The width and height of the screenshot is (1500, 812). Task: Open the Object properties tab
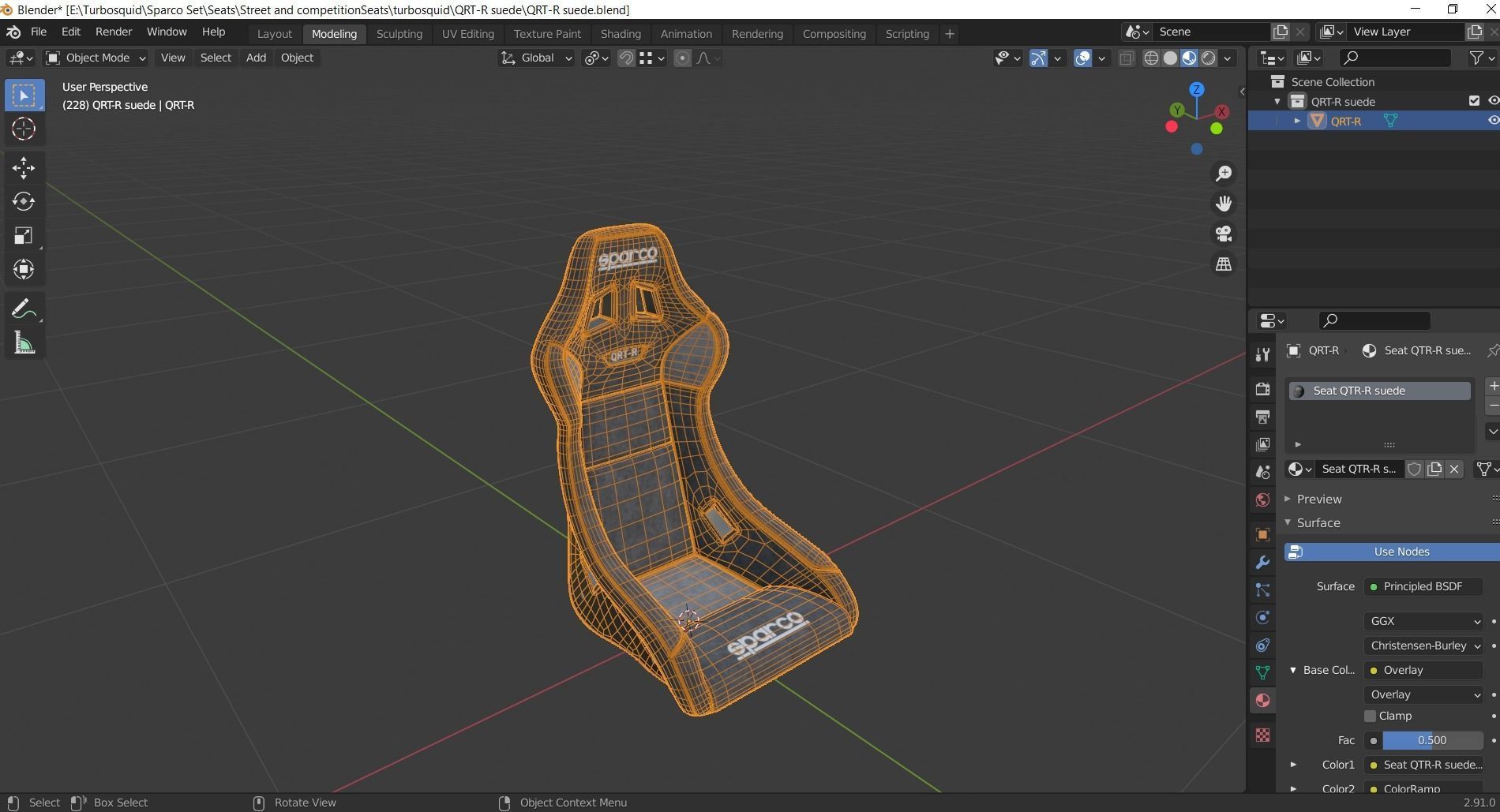pyautogui.click(x=1262, y=534)
